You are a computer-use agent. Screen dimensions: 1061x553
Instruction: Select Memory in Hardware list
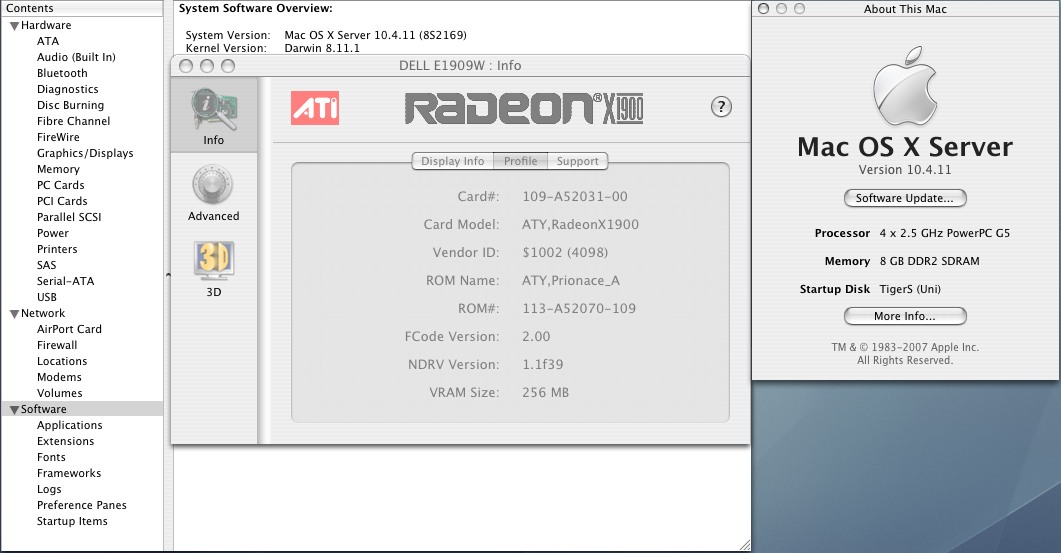click(58, 169)
